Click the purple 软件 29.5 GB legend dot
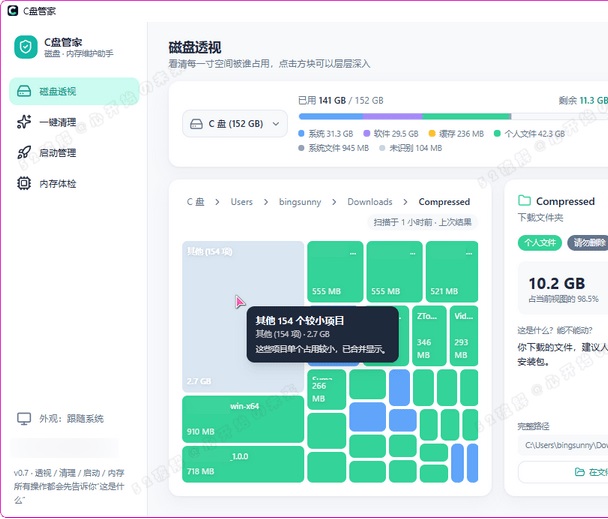Screen dimensions: 608x519 (366, 133)
